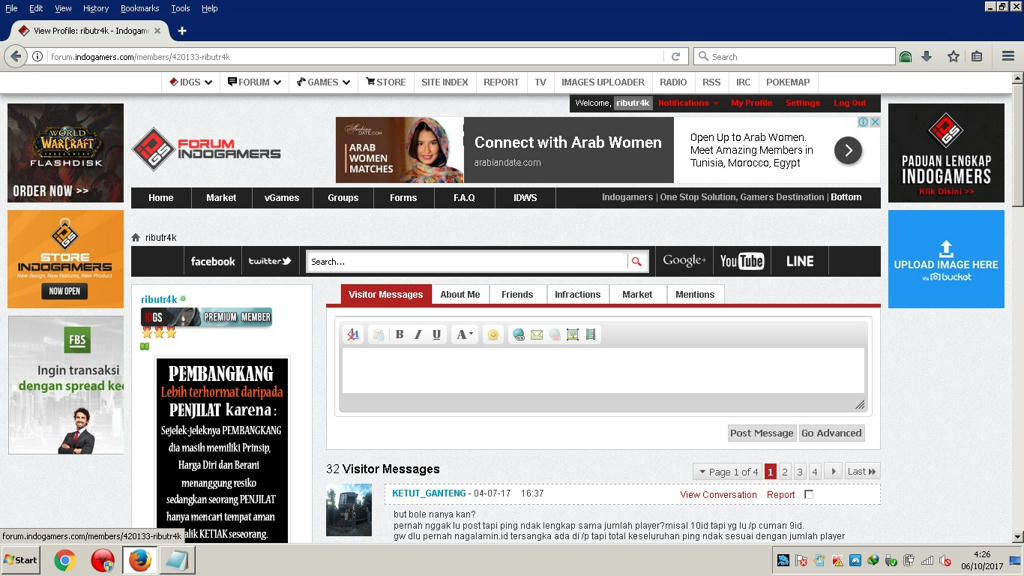Click the browser back arrow button

16,56
